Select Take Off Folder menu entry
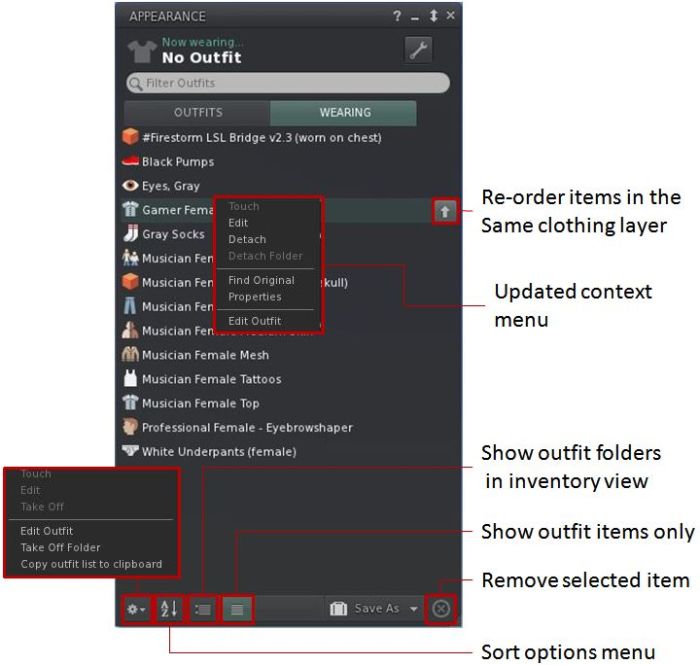The image size is (700, 665). coord(60,548)
